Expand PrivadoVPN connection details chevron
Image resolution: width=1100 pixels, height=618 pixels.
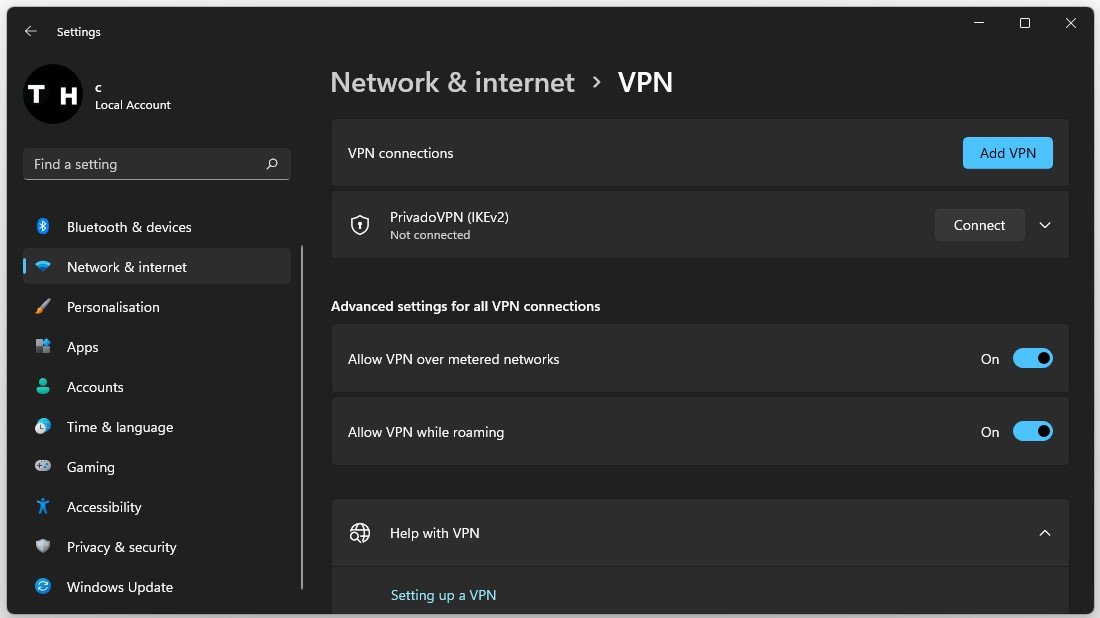[1045, 226]
